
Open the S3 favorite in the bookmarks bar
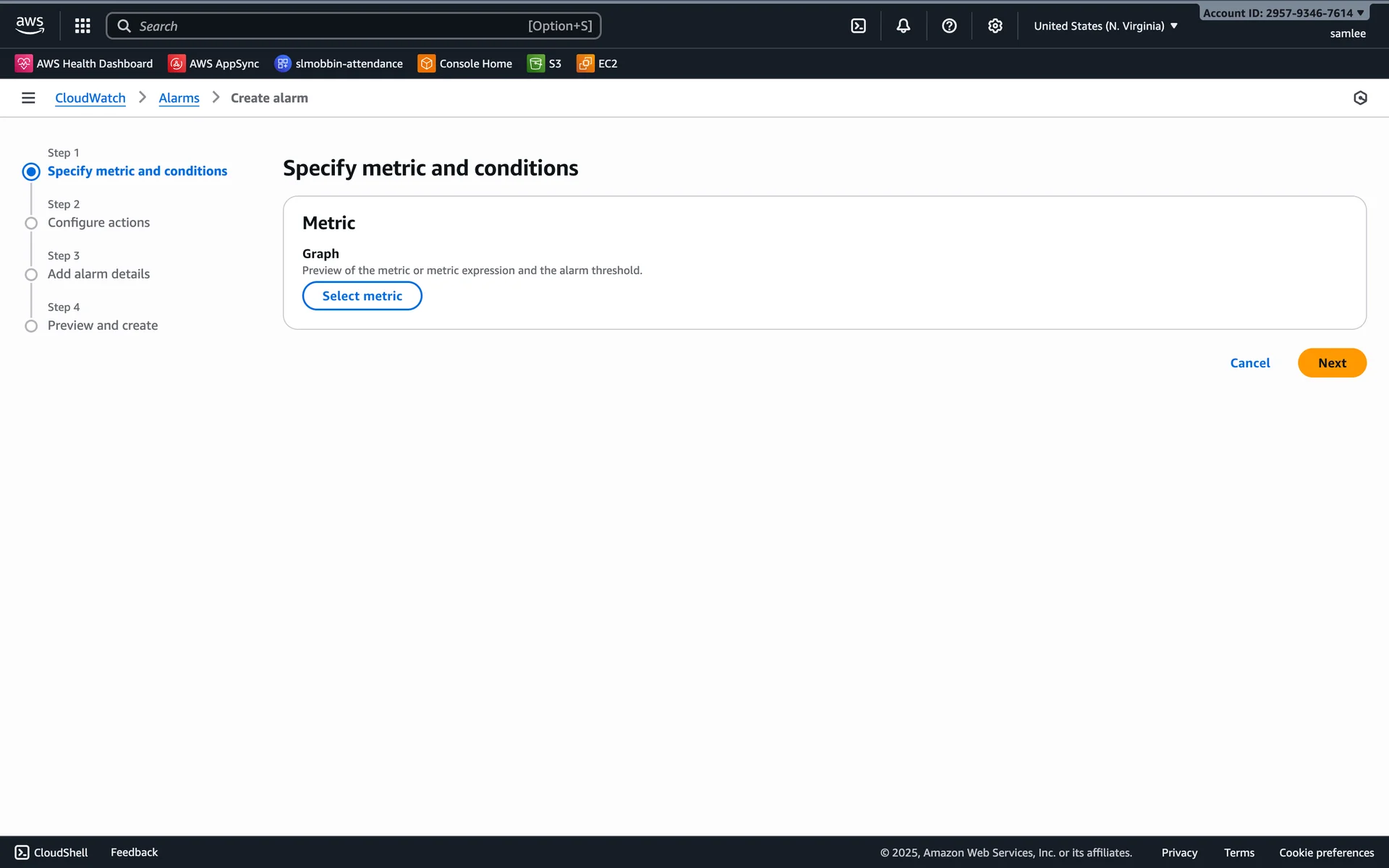(545, 64)
